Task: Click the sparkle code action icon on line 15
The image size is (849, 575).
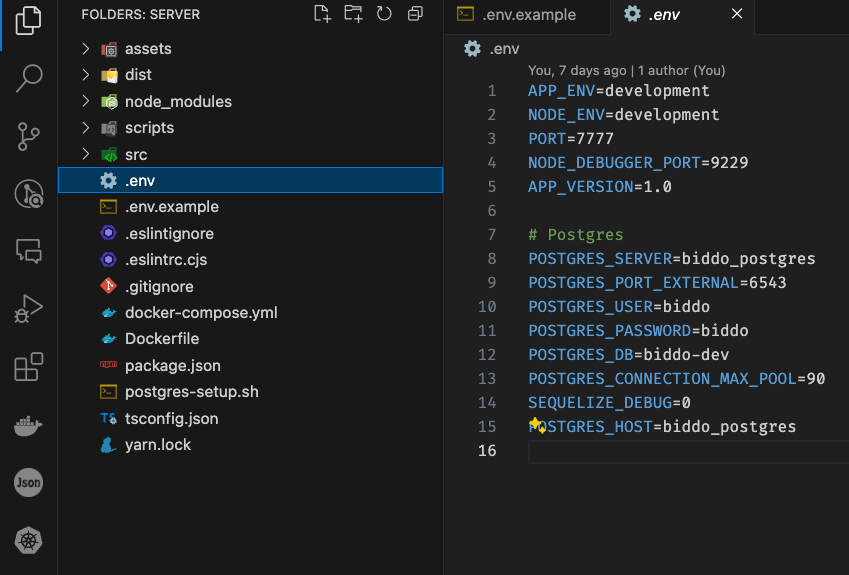Action: (537, 425)
